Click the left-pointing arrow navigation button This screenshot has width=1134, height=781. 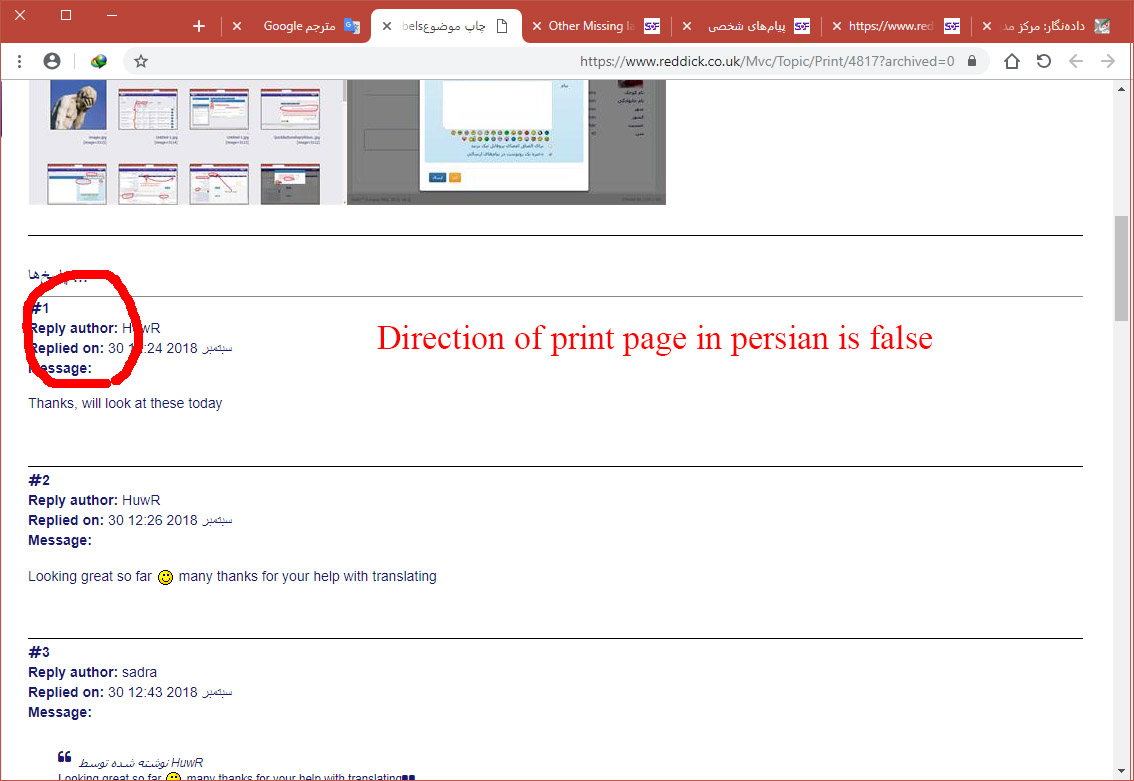[1076, 61]
